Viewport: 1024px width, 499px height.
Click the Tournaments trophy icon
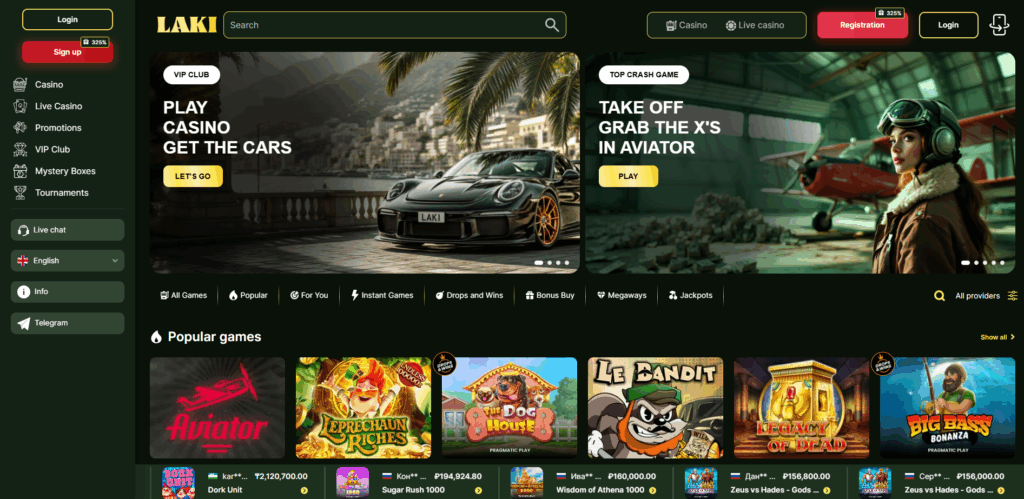click(20, 193)
